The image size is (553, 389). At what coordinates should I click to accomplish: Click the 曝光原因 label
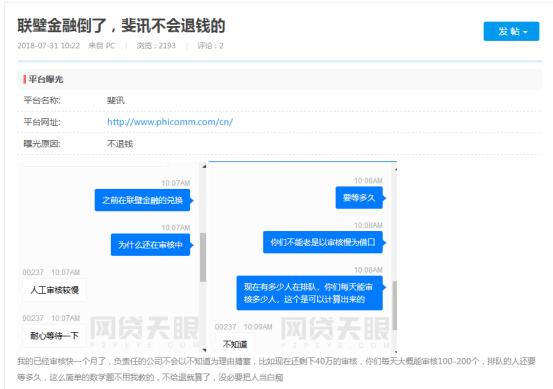[42, 144]
